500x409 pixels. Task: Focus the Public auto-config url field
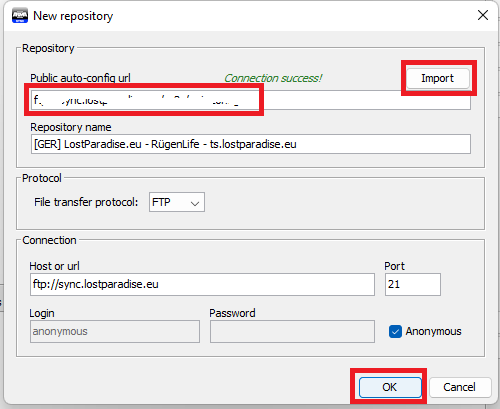[x=251, y=100]
